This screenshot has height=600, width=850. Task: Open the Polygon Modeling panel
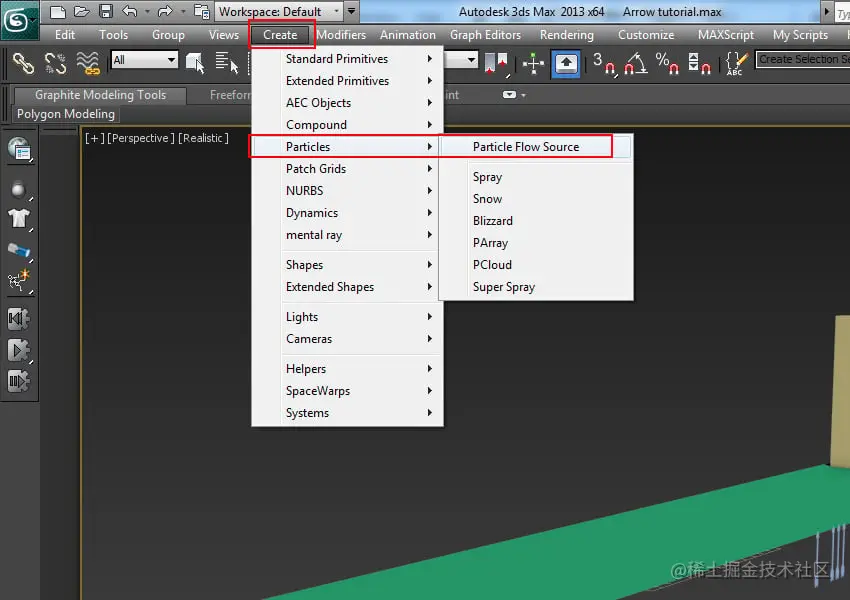tap(66, 114)
